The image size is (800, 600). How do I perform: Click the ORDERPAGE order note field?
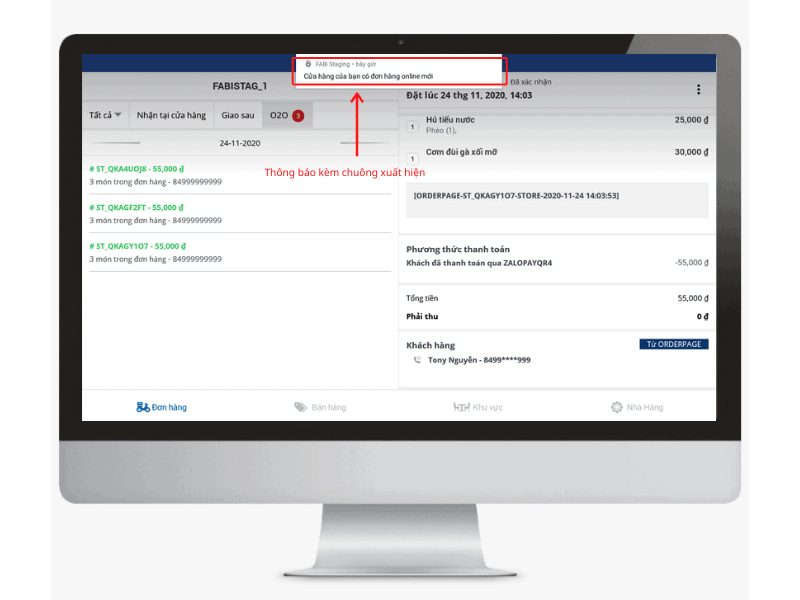557,200
